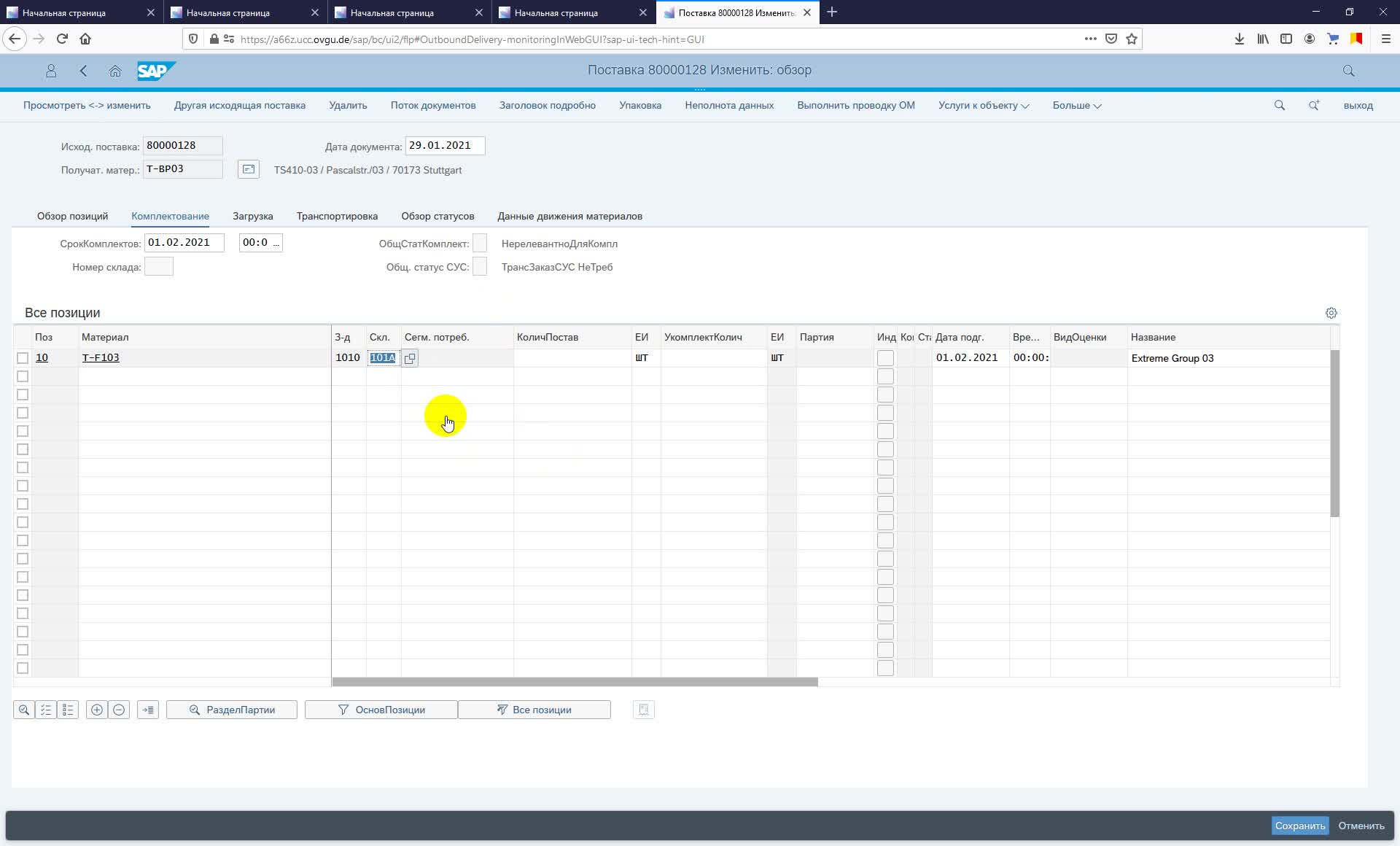
Task: Select the Комплектование tab
Action: click(x=170, y=216)
